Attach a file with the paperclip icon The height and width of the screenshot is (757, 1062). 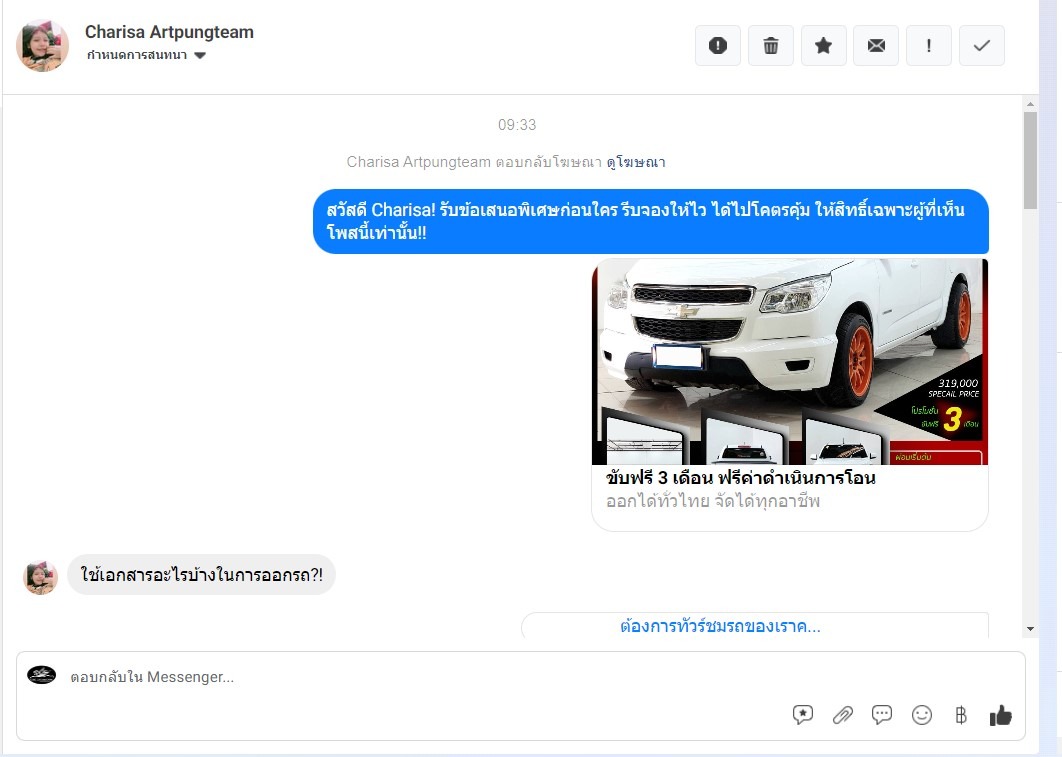[843, 714]
